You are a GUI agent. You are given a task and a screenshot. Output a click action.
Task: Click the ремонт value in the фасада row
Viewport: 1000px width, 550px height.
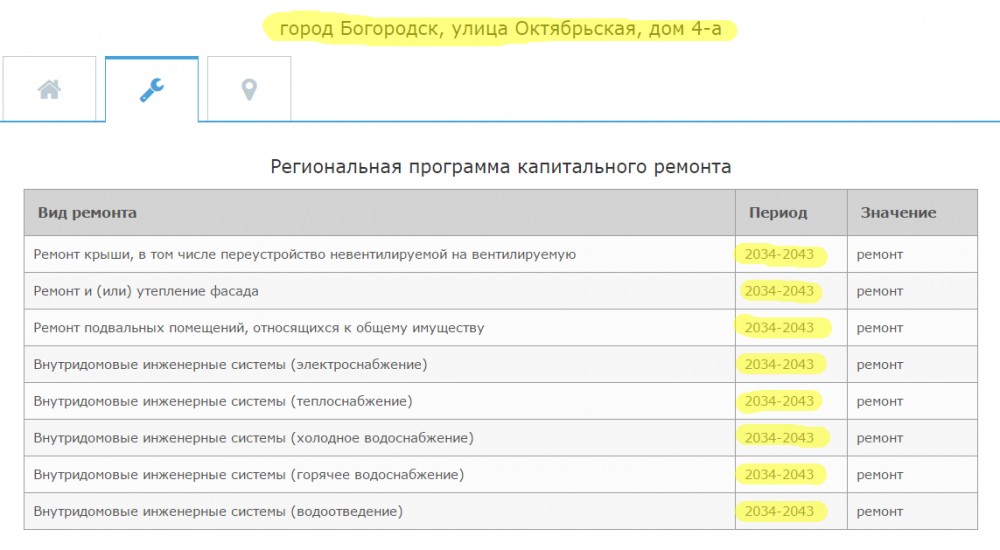pyautogui.click(x=879, y=291)
